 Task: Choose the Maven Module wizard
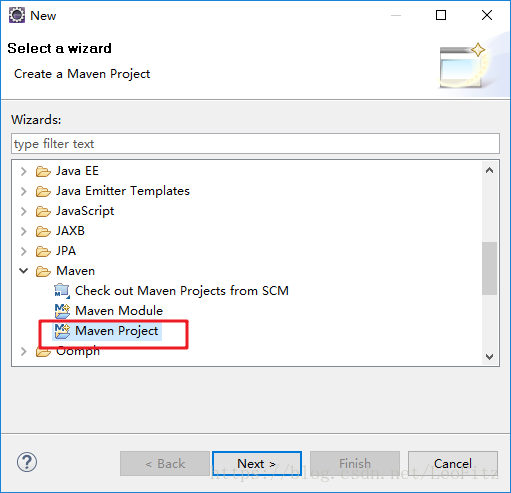point(119,311)
